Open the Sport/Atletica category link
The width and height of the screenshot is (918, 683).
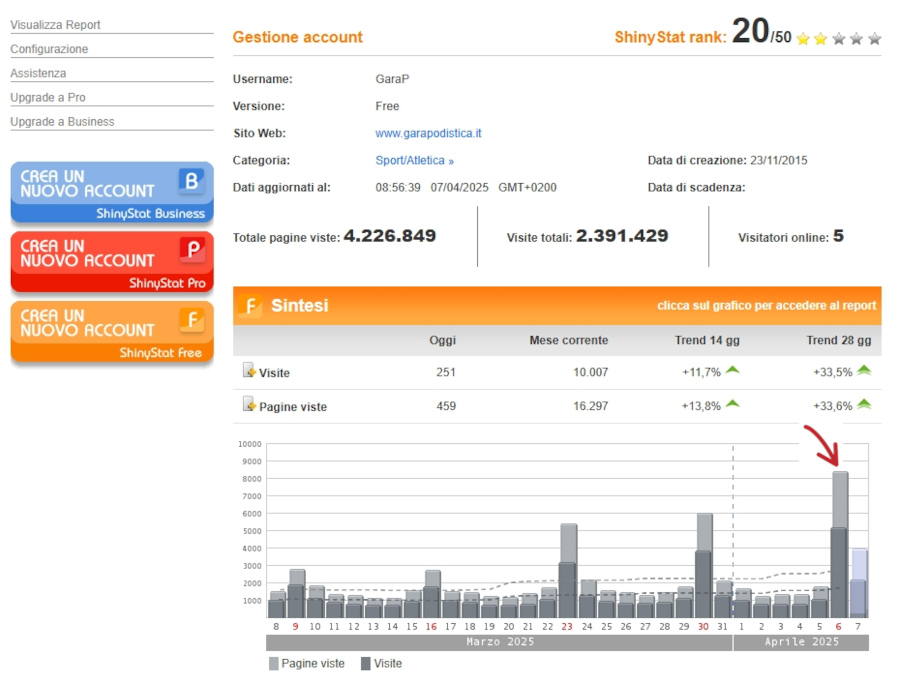pyautogui.click(x=415, y=160)
